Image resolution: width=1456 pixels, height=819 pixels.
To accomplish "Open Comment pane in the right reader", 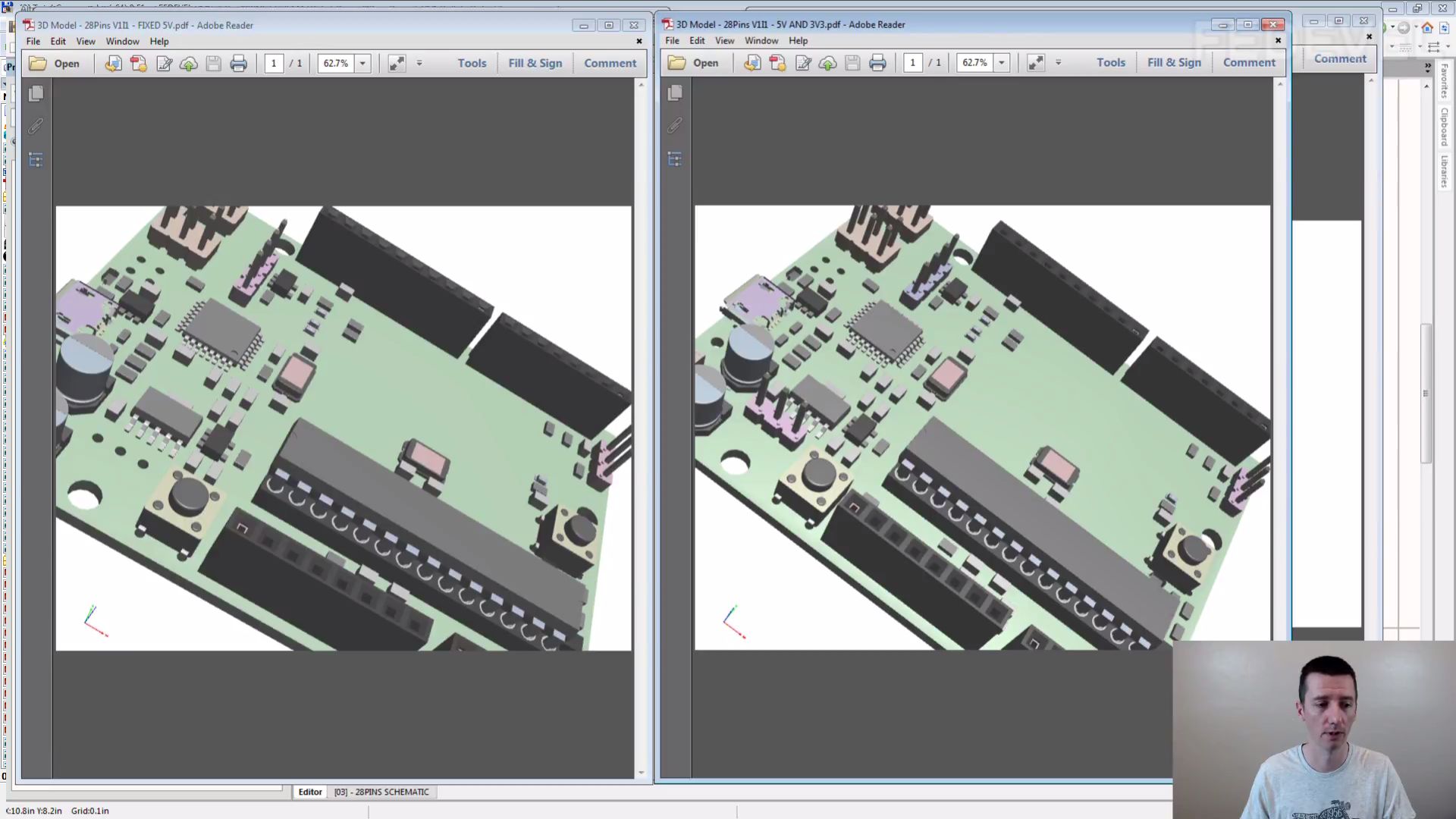I will coord(1249,63).
